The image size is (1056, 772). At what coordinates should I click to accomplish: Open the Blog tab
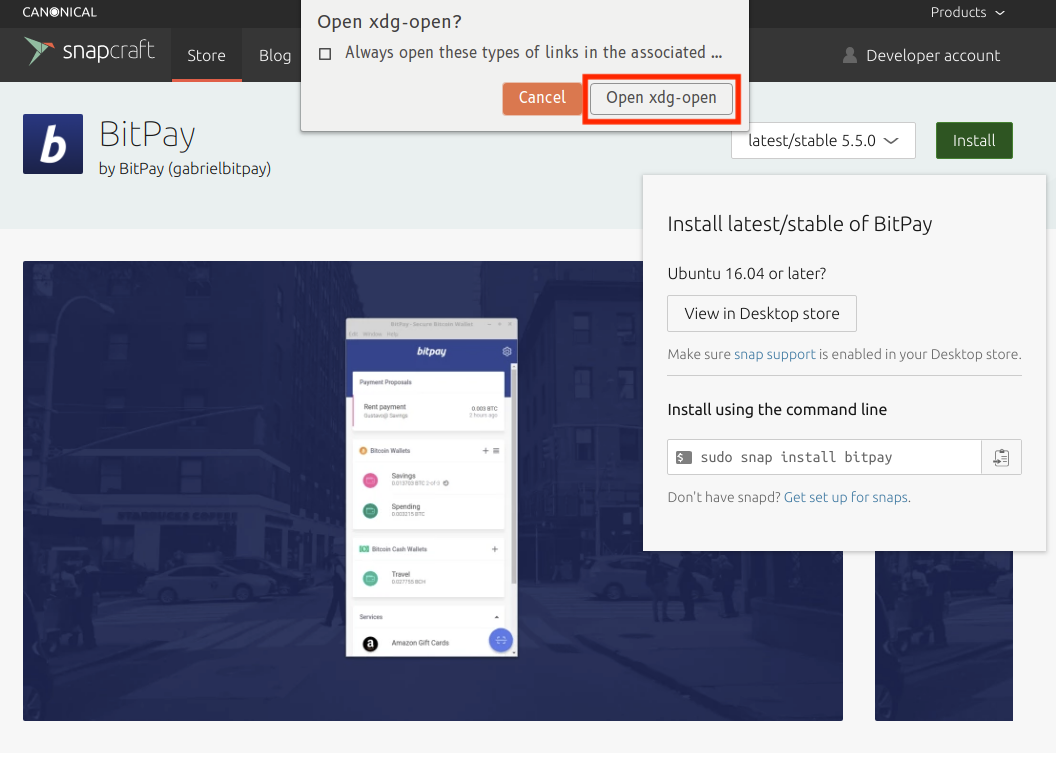point(275,55)
